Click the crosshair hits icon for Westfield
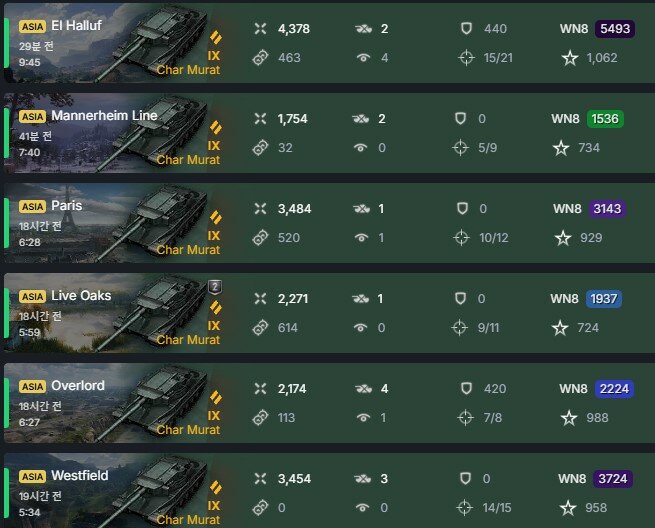 coord(464,508)
